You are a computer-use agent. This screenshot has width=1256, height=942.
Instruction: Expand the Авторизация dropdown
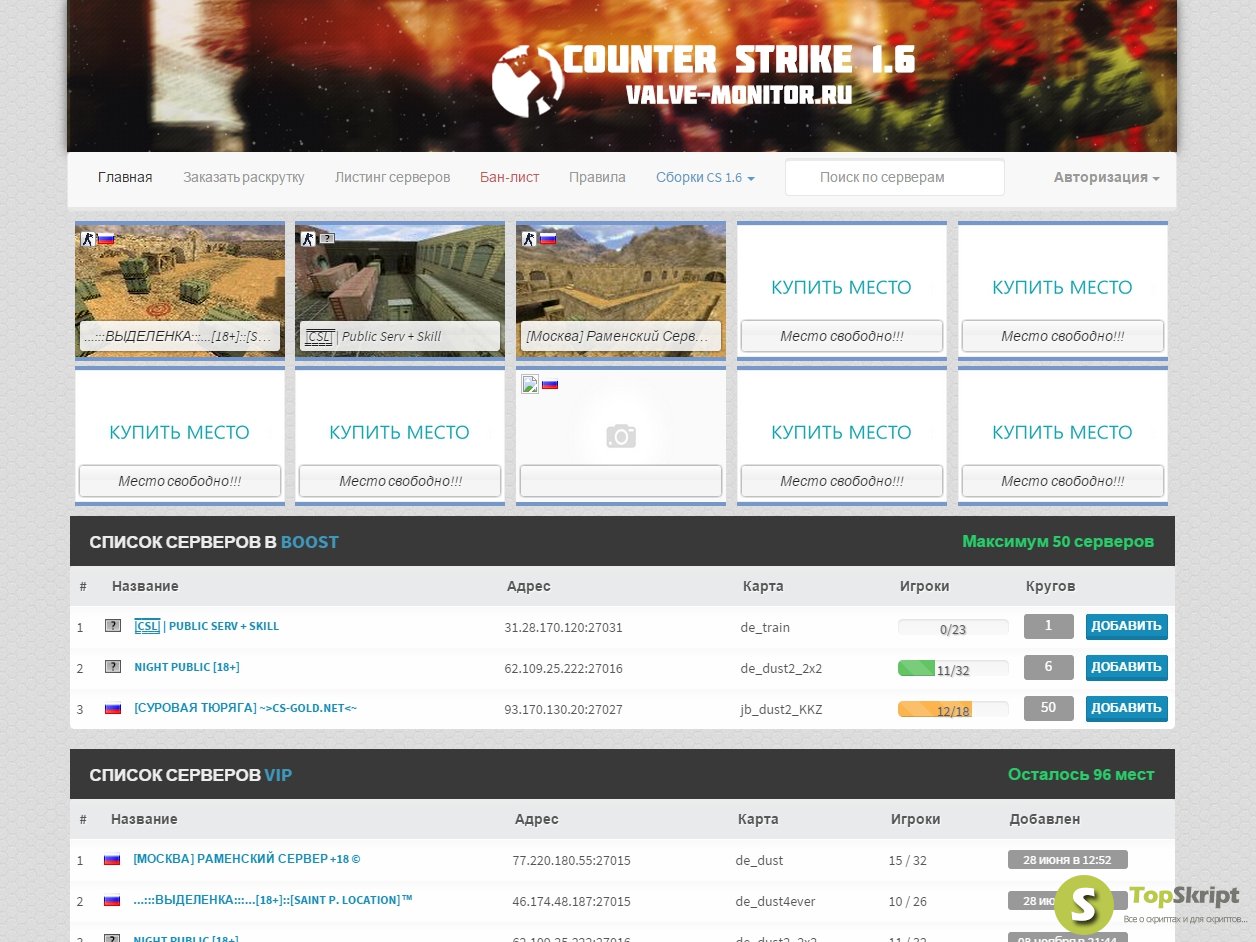click(1106, 177)
